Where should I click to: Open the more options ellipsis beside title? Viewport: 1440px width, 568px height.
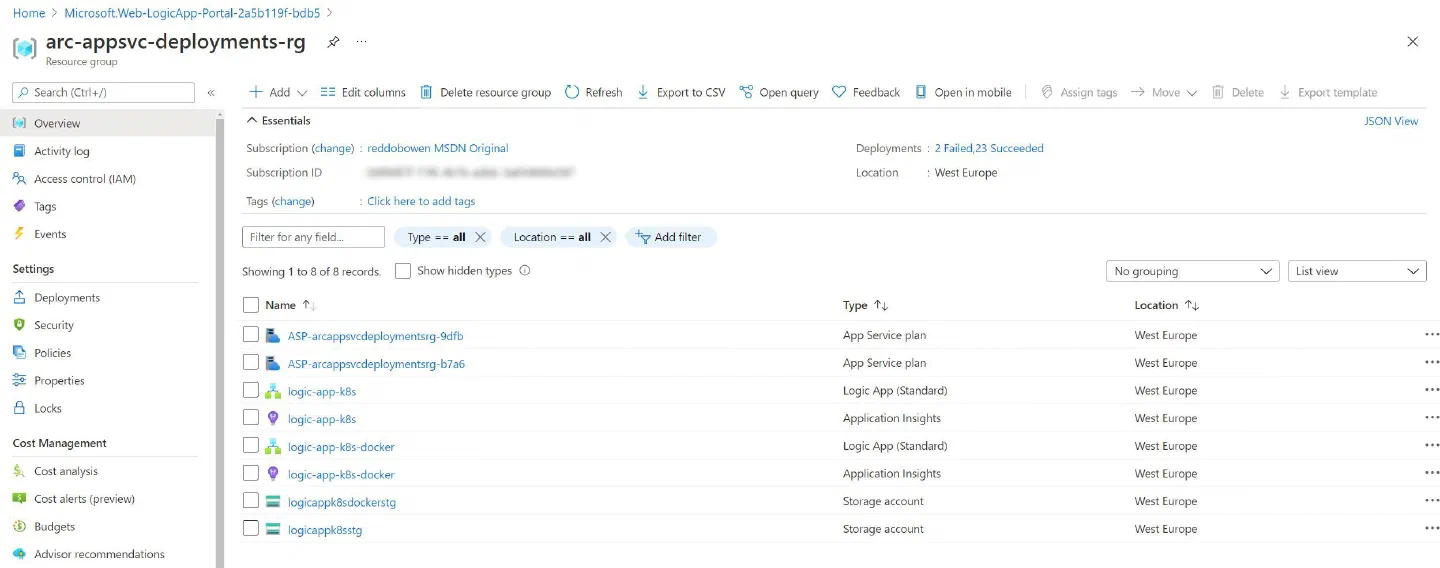click(x=361, y=42)
